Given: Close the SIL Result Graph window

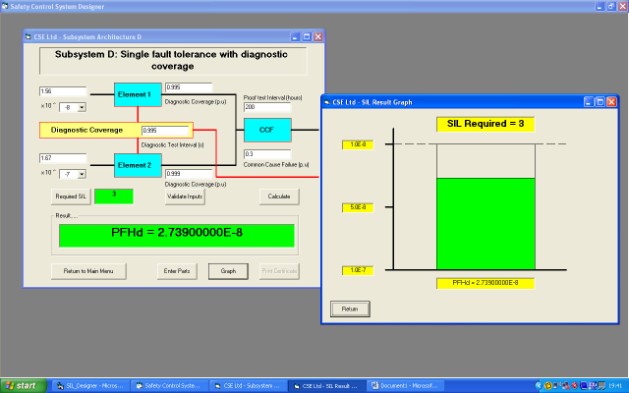Looking at the screenshot, I should (x=611, y=102).
